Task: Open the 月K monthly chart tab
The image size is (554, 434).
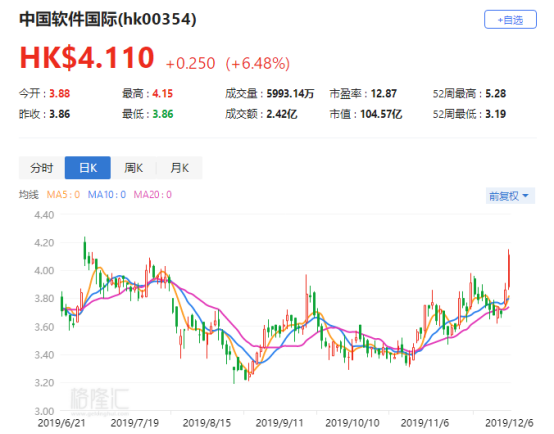Action: click(x=179, y=168)
